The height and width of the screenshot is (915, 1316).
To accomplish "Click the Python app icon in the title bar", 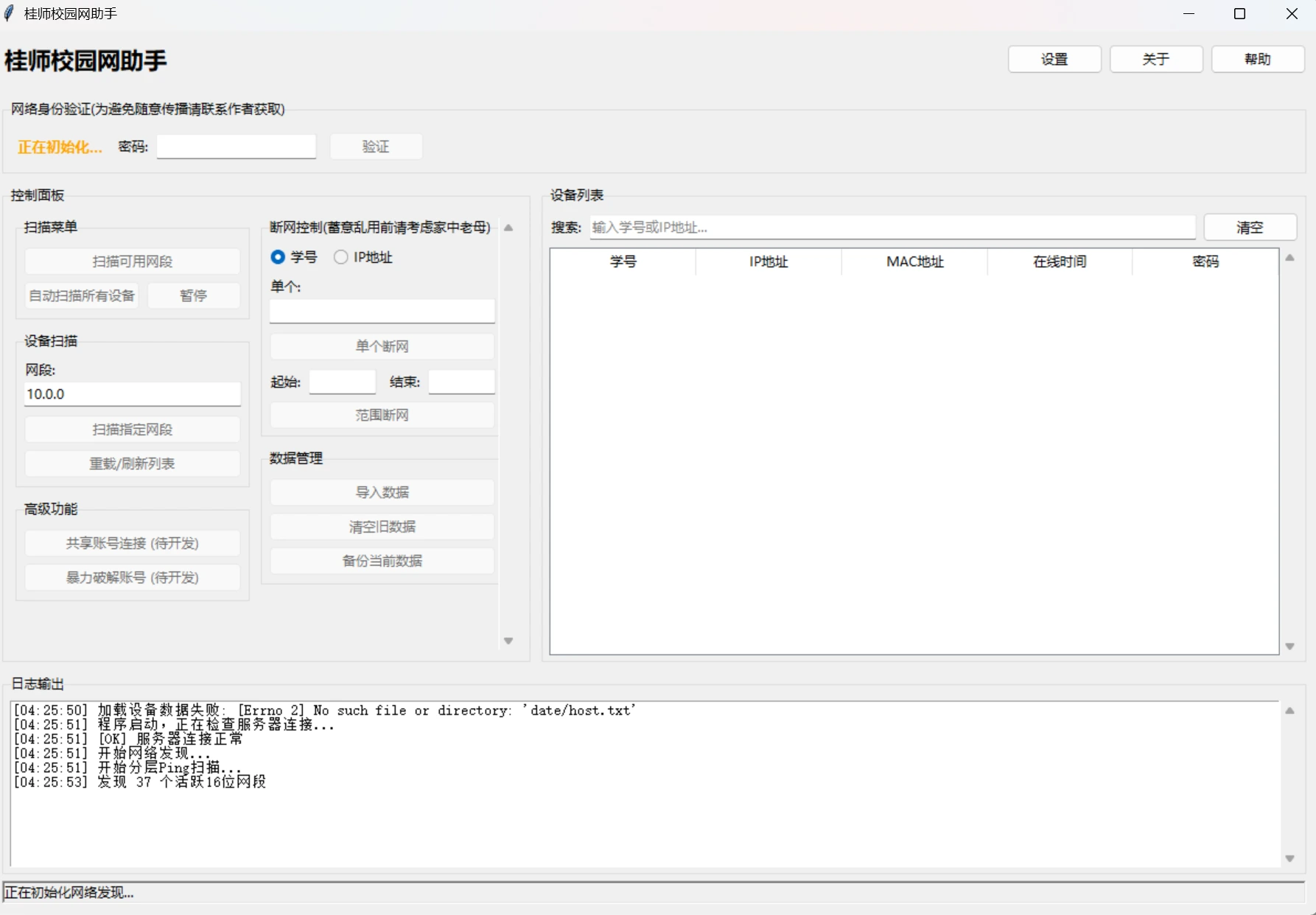I will [9, 13].
